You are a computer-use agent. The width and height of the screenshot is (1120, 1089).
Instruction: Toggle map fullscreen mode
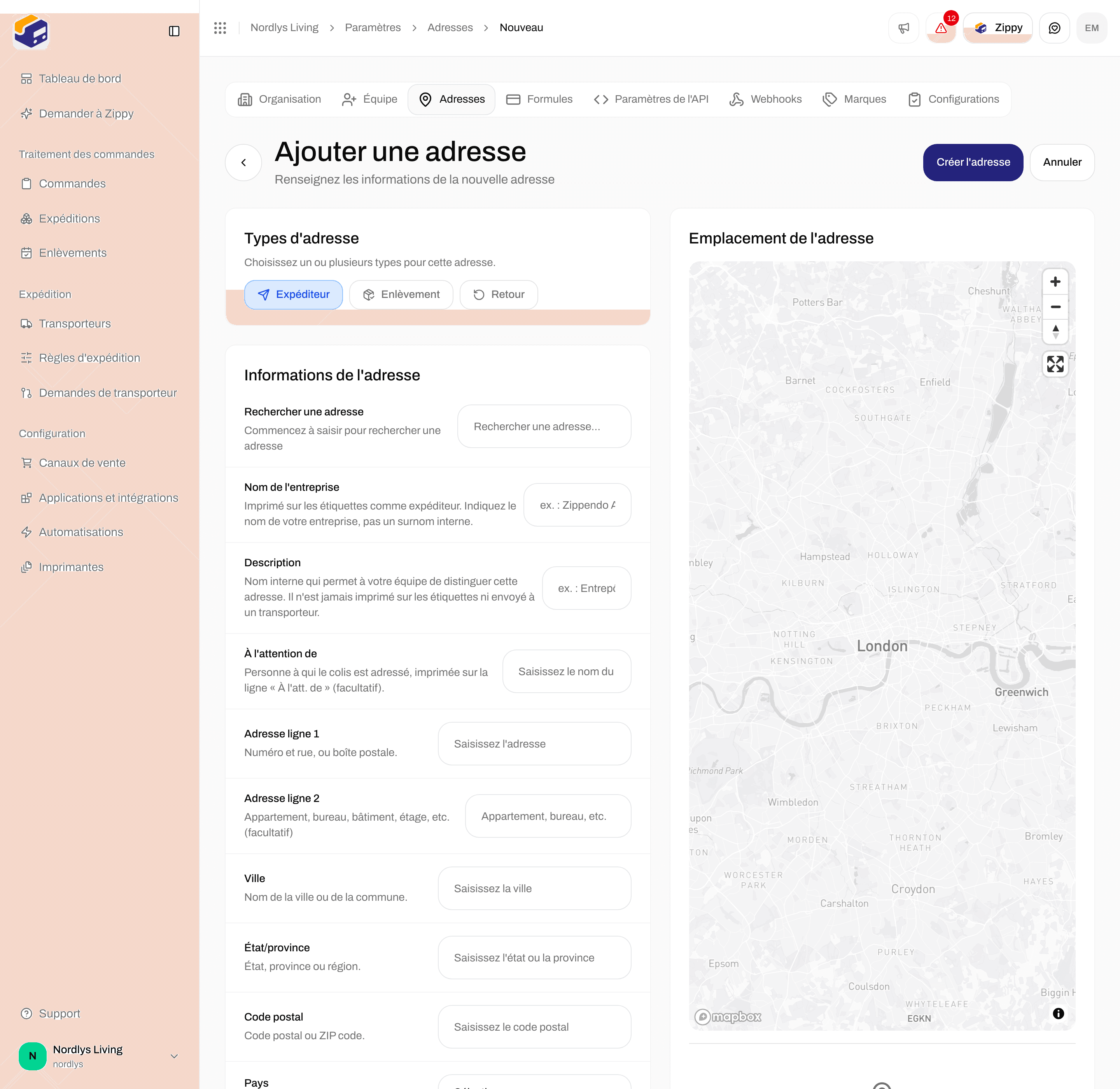[1055, 364]
